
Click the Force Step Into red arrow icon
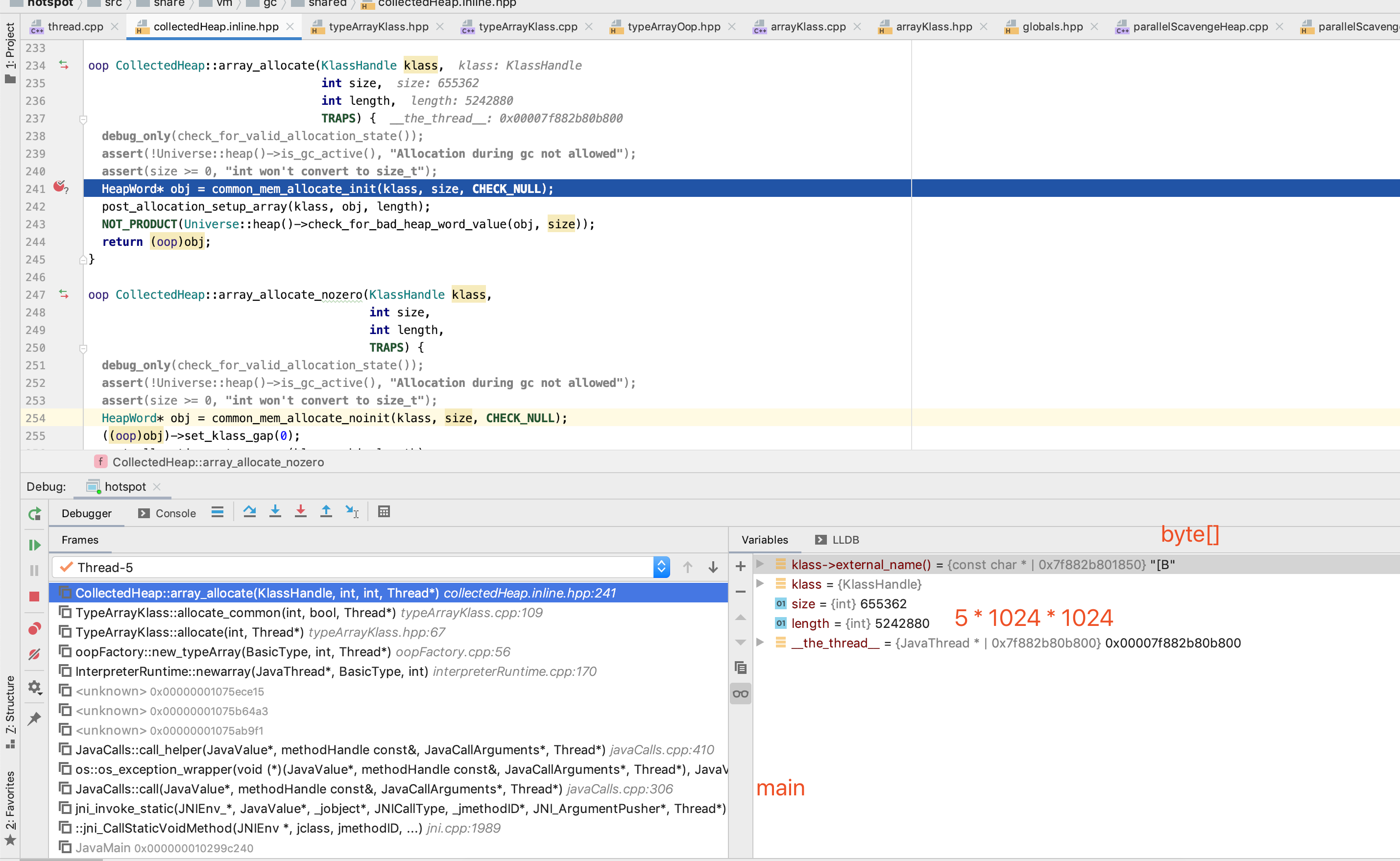click(x=301, y=512)
